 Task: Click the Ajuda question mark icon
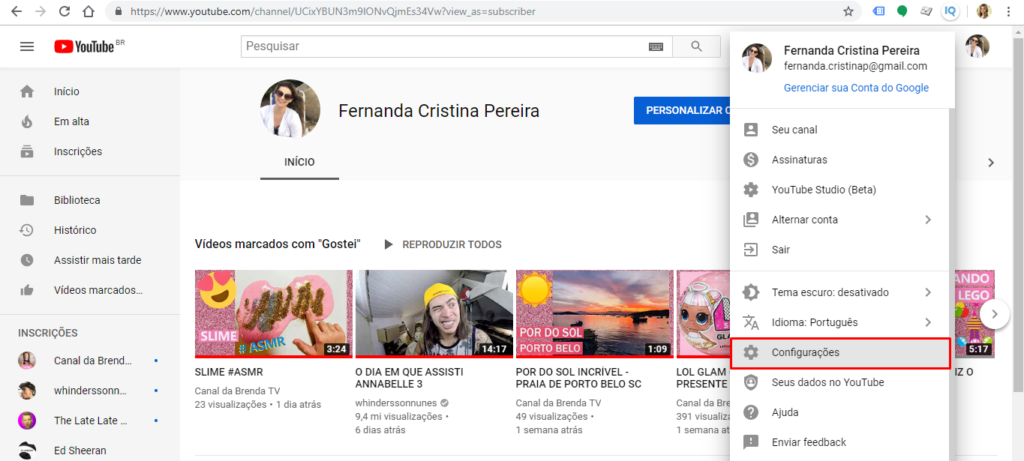click(x=751, y=413)
